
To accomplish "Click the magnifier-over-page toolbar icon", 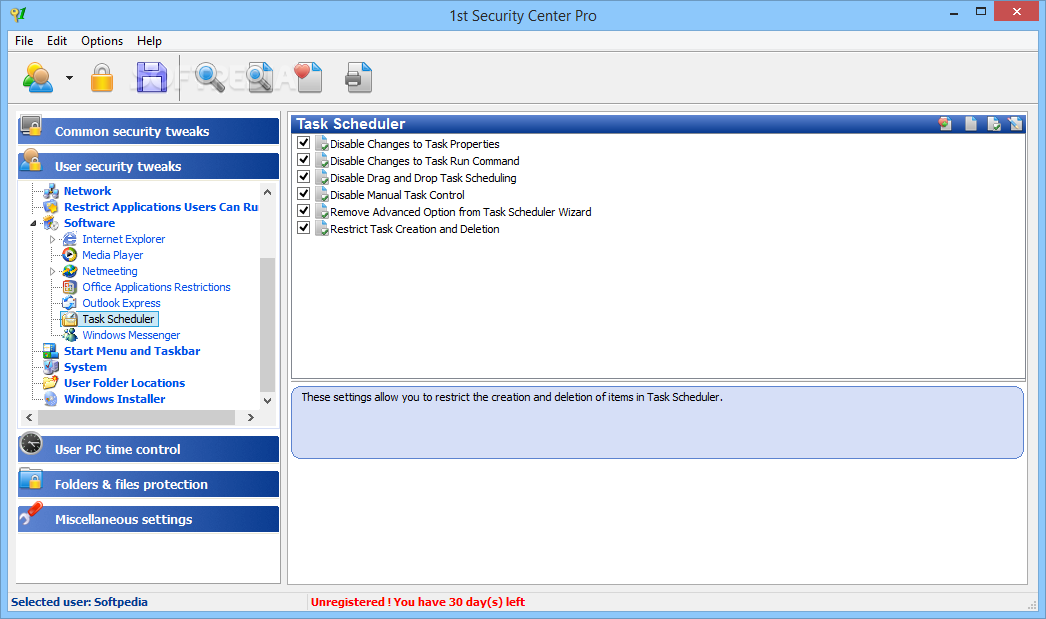I will point(259,77).
